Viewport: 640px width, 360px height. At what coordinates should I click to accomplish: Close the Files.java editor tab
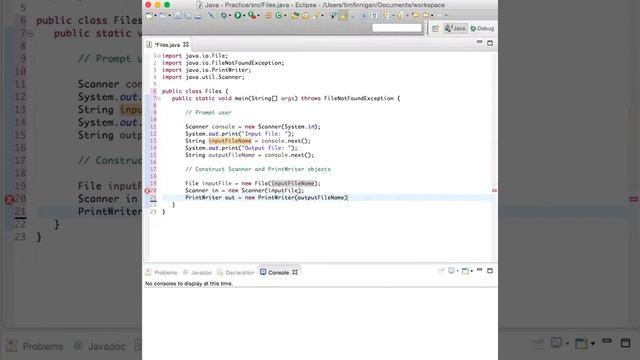(x=186, y=44)
